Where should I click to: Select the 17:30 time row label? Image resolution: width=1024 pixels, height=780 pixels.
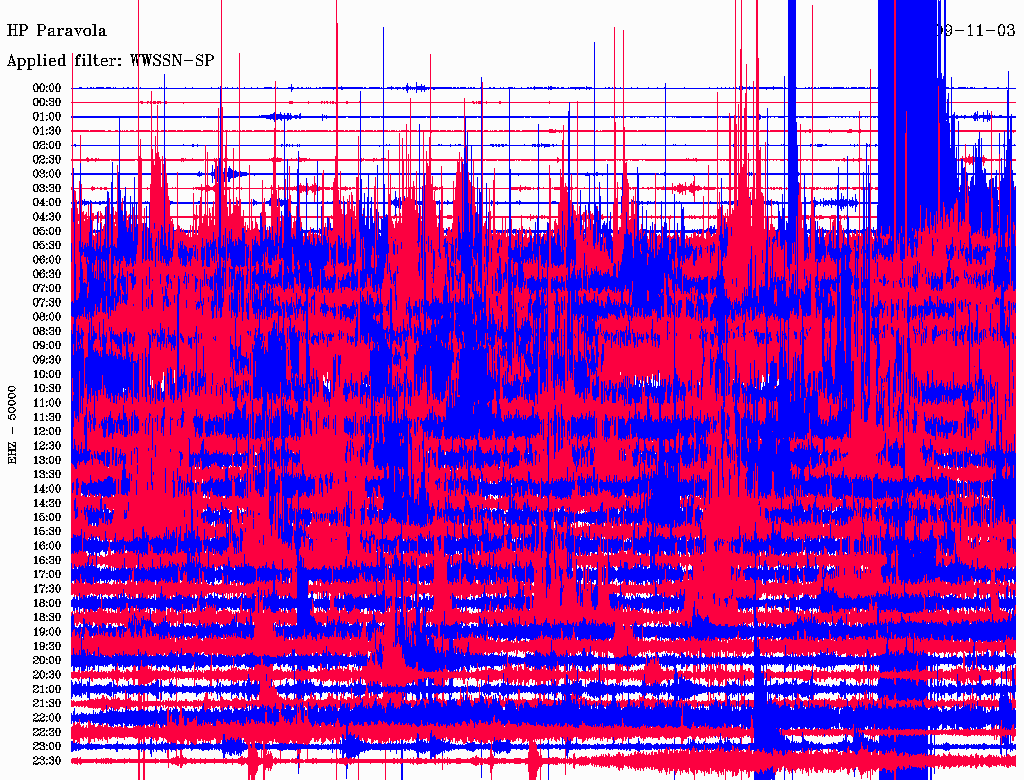(x=47, y=589)
